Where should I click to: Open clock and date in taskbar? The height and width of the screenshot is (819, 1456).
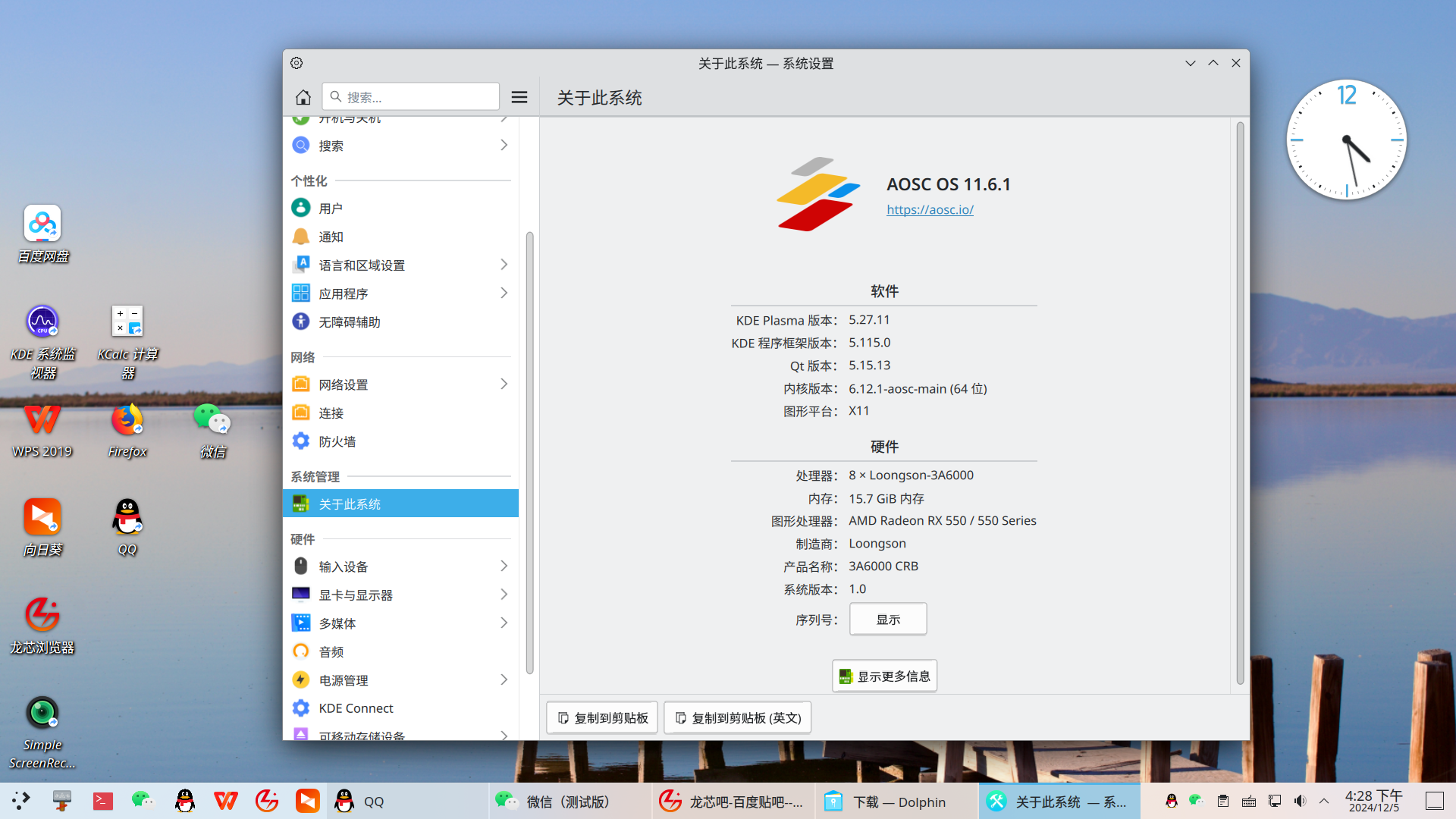[x=1373, y=801]
